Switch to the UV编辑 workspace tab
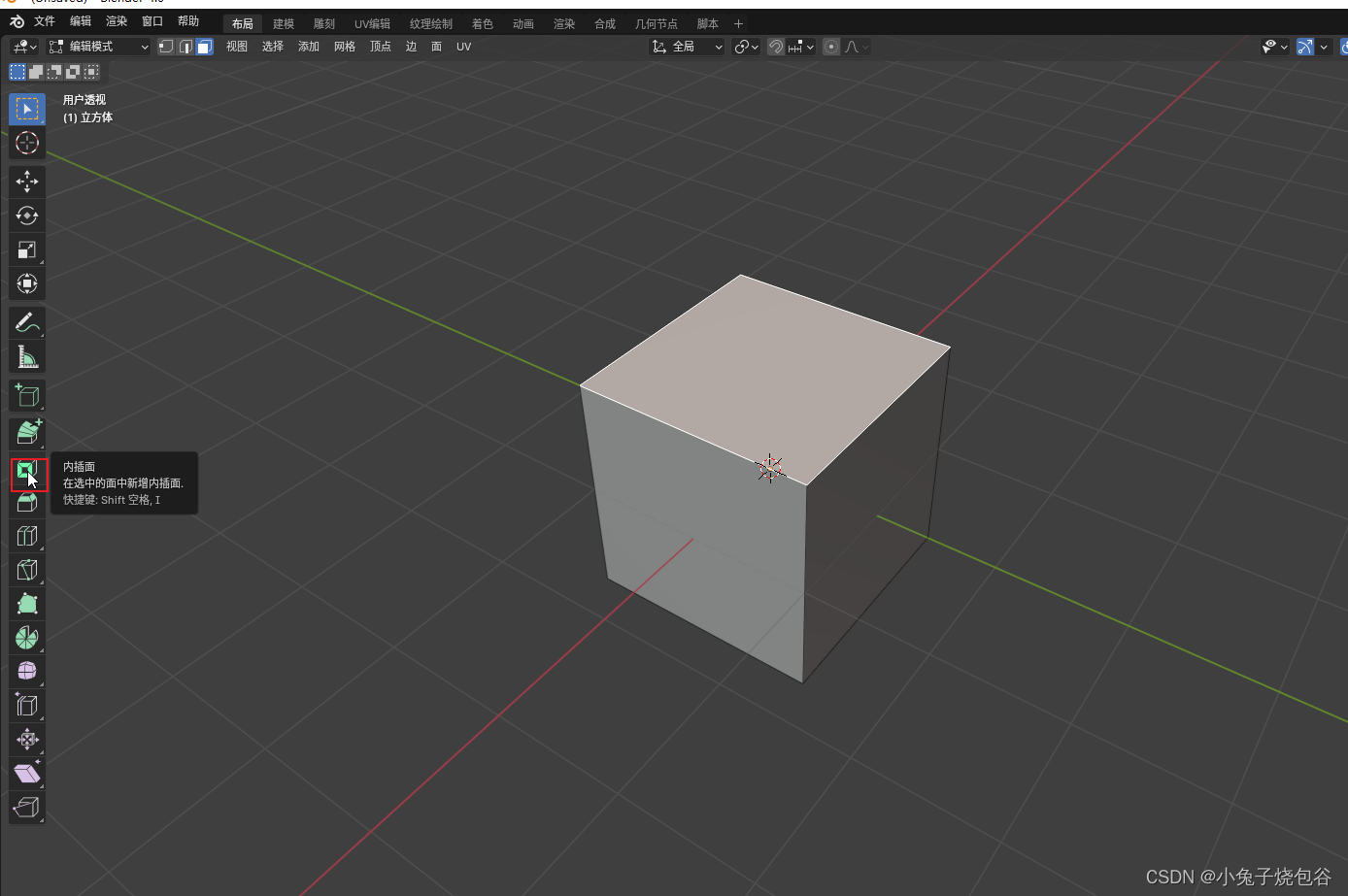 point(372,23)
